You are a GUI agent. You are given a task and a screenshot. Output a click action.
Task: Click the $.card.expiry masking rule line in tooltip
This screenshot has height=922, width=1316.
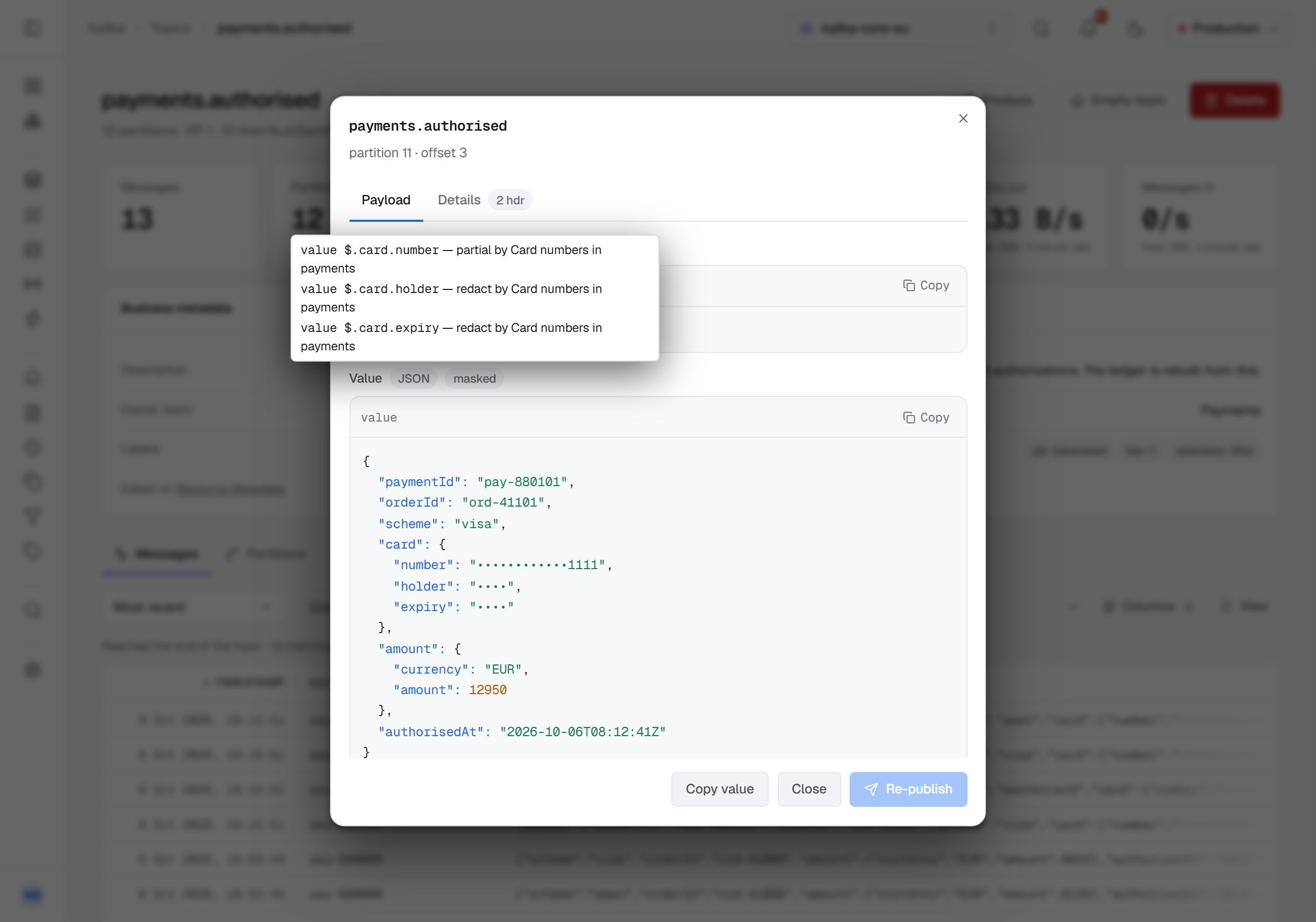451,337
